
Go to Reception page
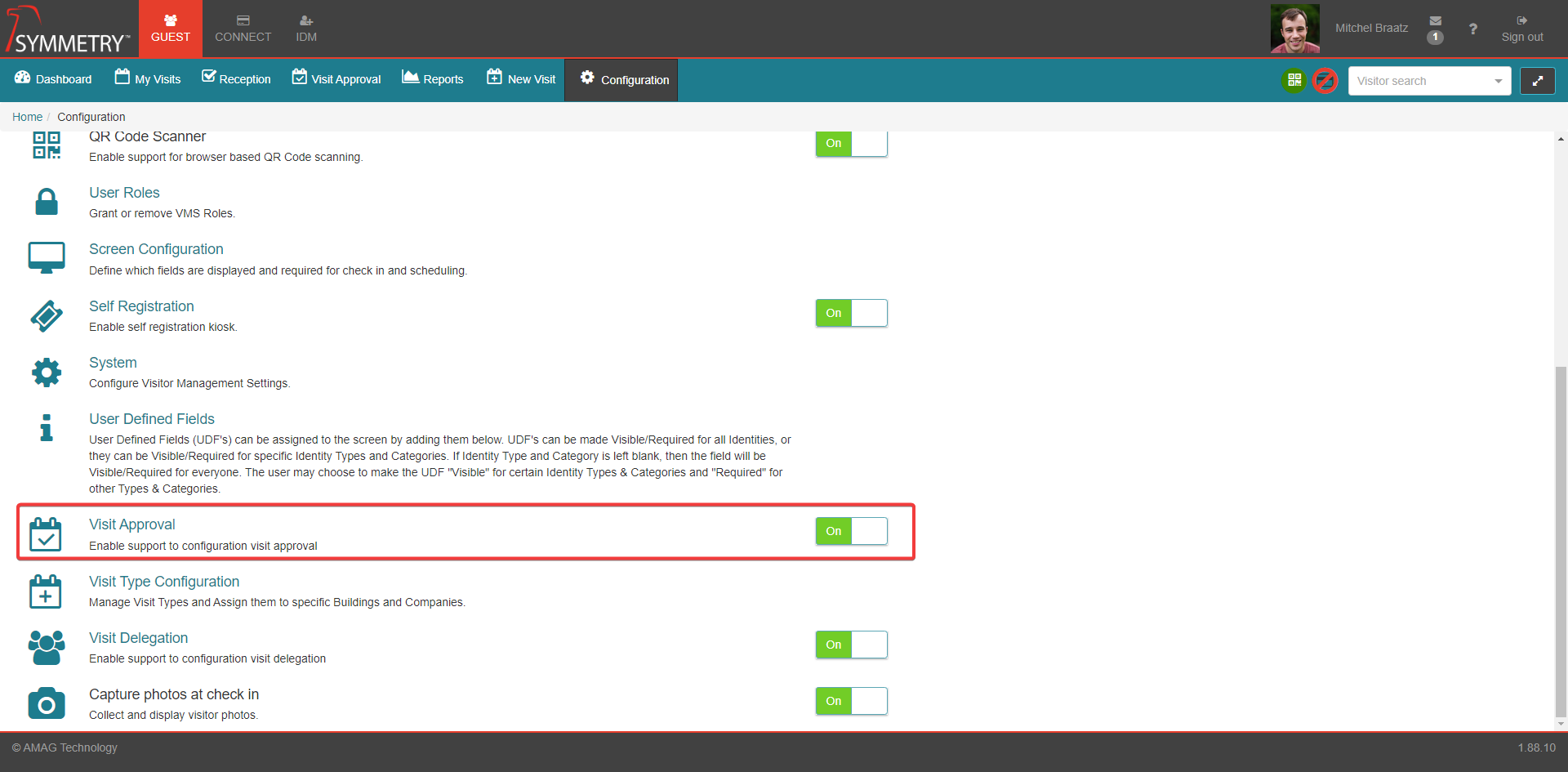coord(236,79)
